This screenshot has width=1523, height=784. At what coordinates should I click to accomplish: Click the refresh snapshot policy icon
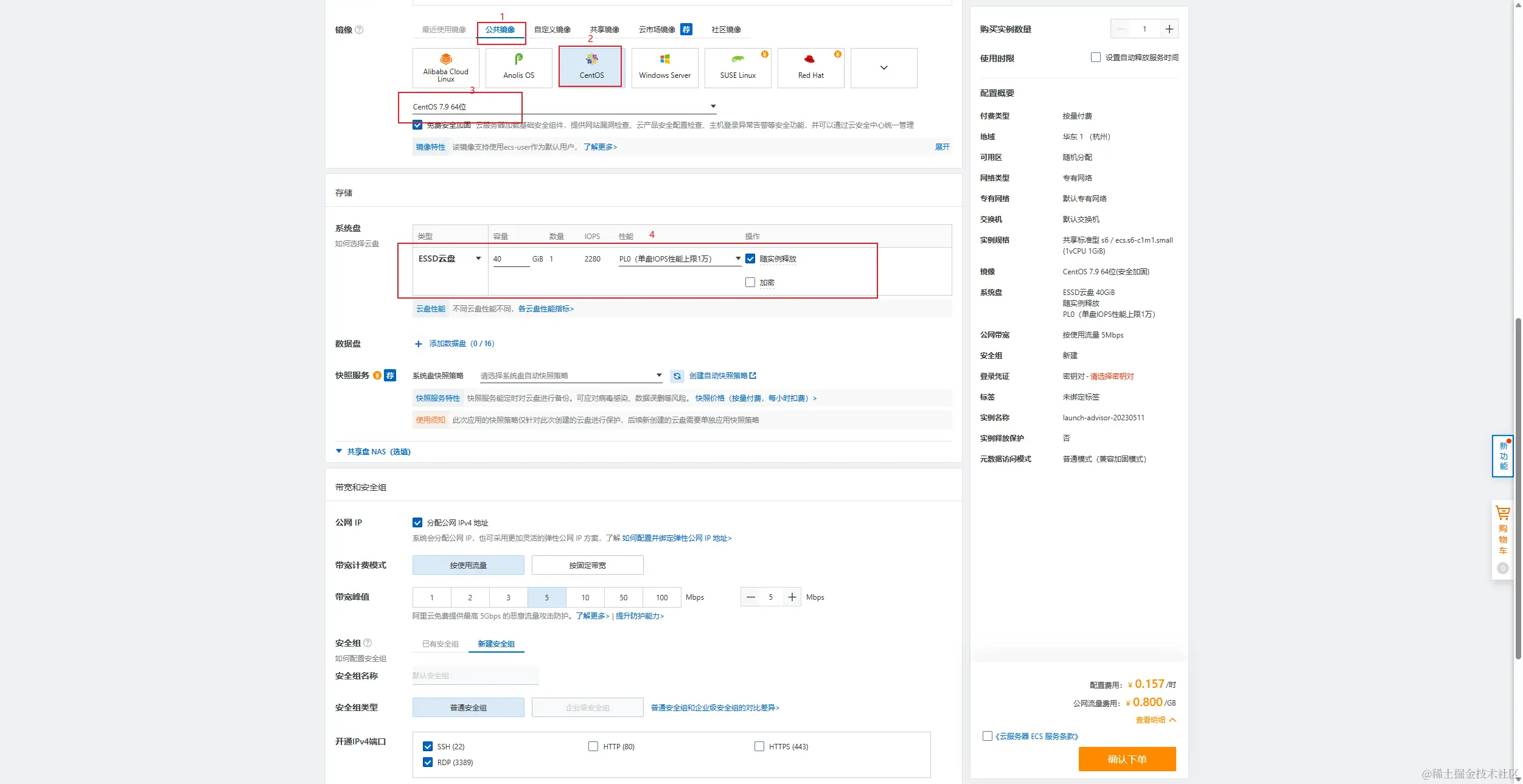[677, 376]
